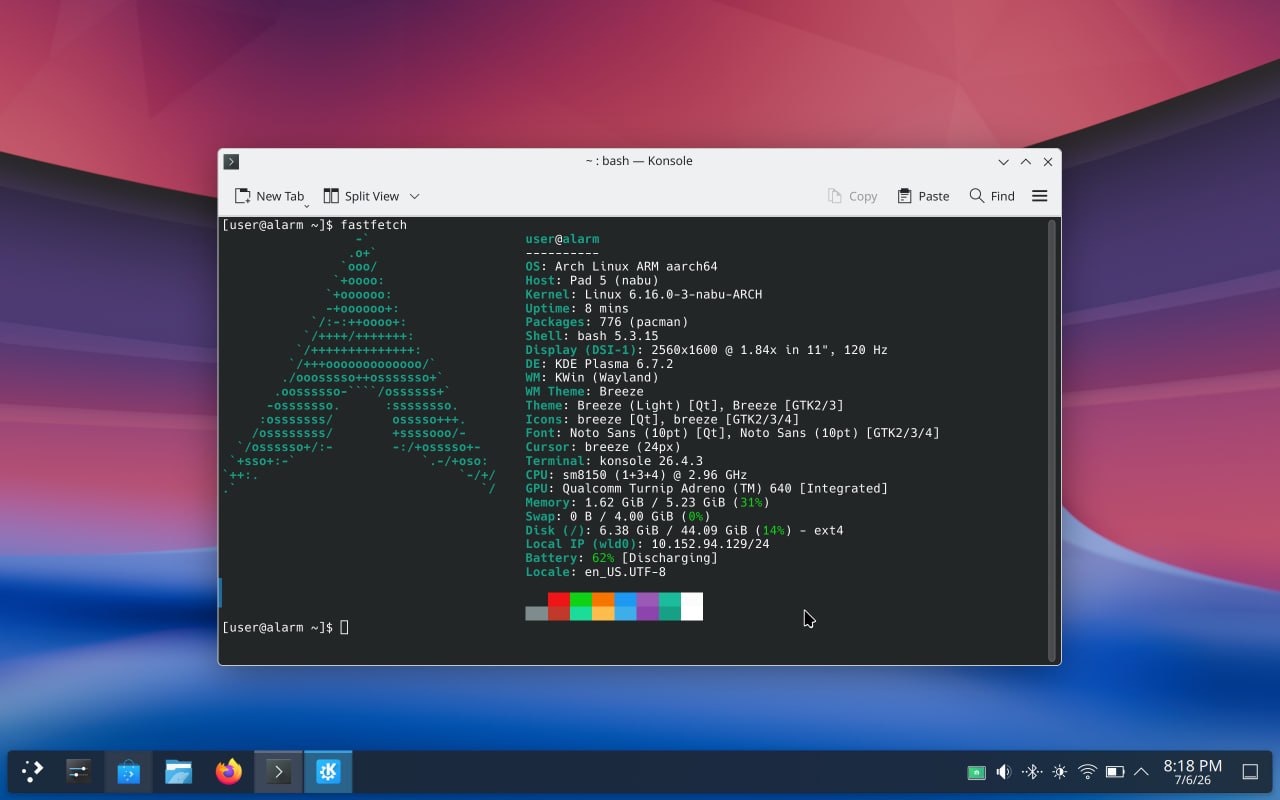Launch Firefox from the taskbar
Viewport: 1280px width, 800px height.
[229, 771]
